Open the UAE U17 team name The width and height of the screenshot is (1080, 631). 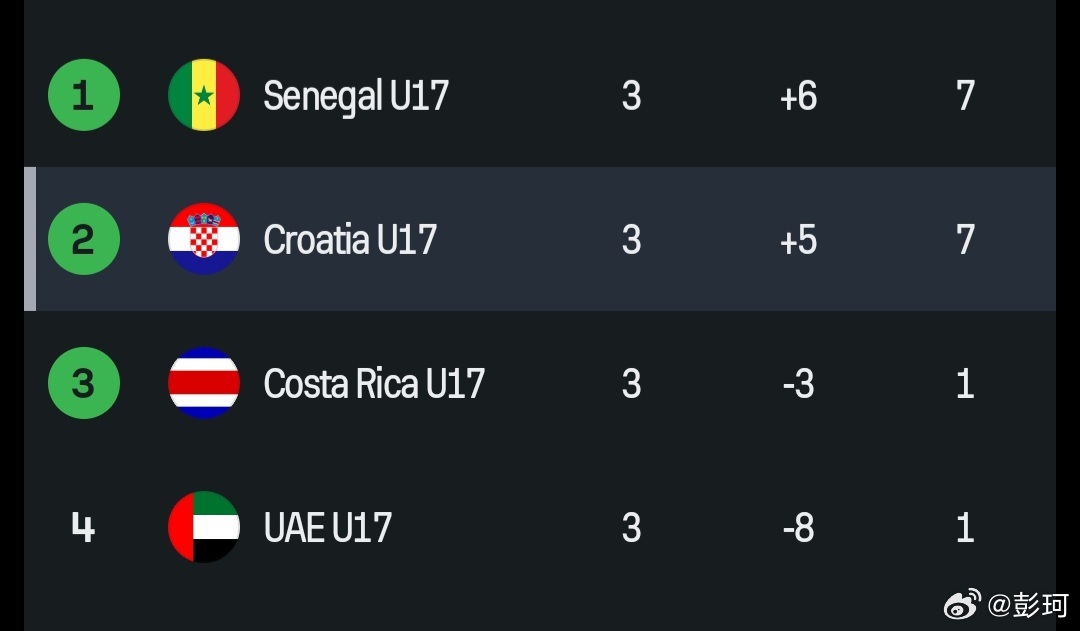327,528
